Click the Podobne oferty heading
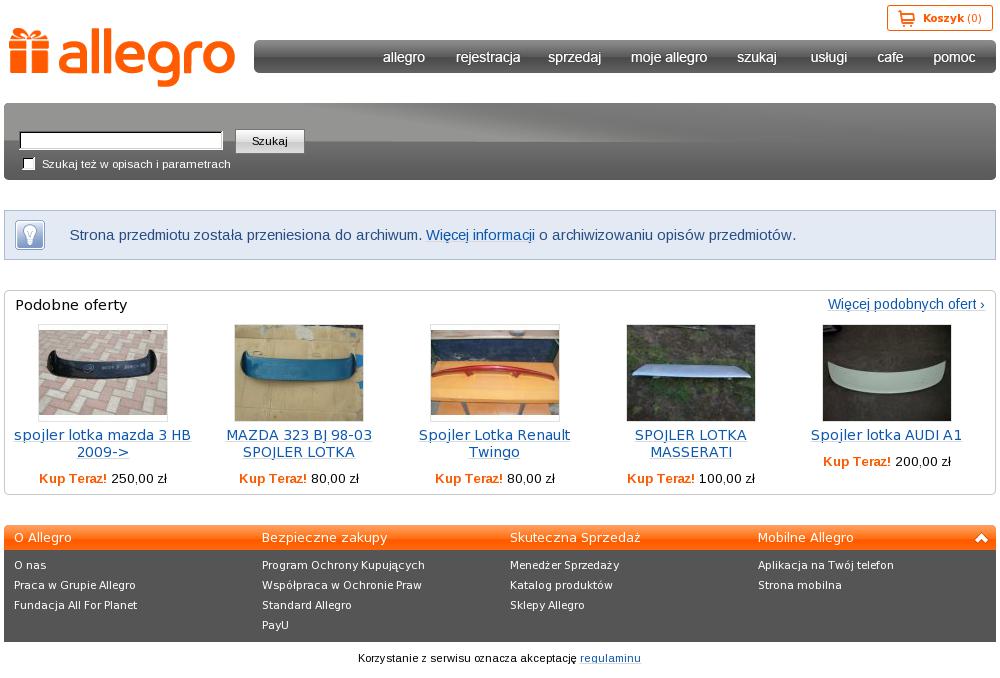 coord(71,305)
